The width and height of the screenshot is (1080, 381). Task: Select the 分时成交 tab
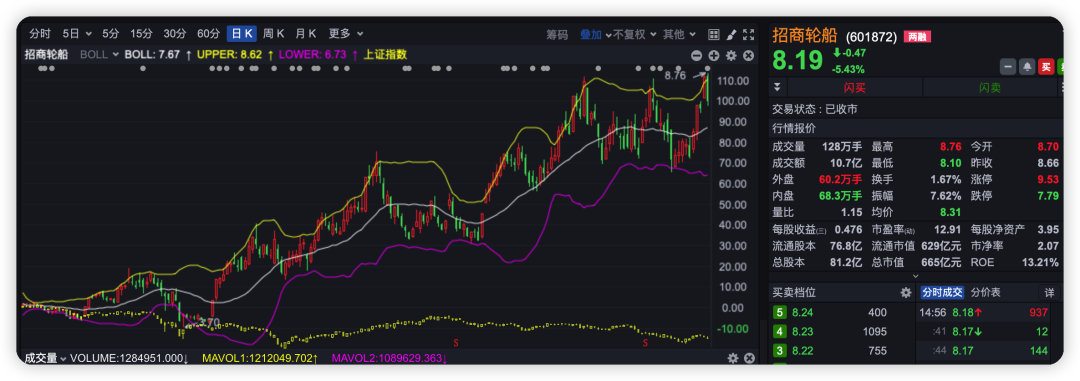[x=942, y=293]
